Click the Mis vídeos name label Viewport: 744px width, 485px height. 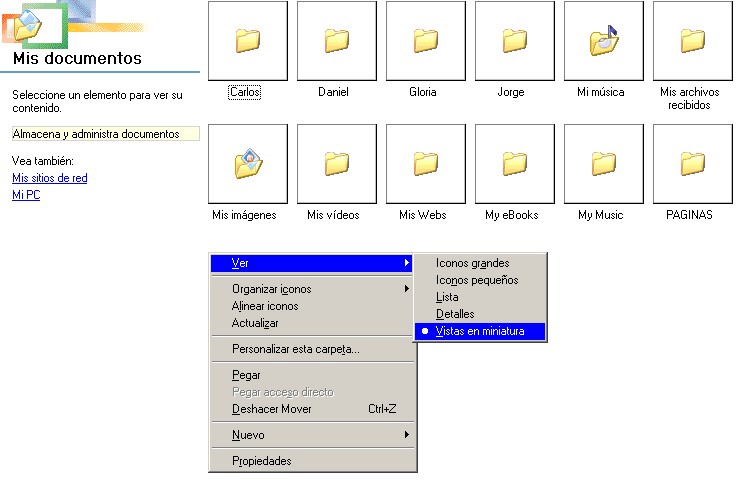[x=334, y=215]
